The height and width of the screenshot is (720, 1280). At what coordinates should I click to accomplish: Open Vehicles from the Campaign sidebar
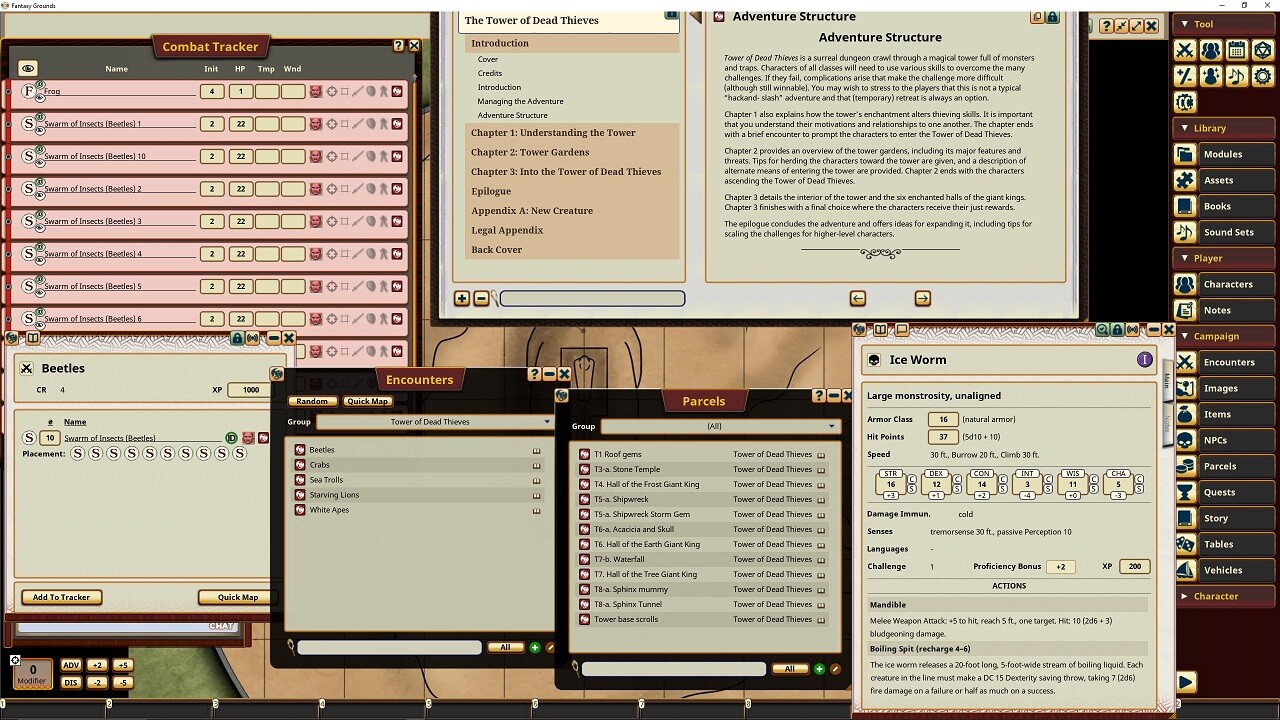click(x=1222, y=570)
